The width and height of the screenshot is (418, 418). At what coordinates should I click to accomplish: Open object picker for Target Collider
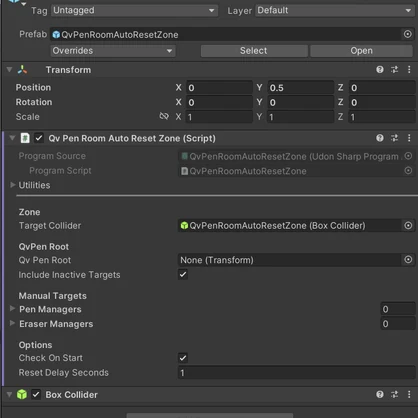pos(408,226)
